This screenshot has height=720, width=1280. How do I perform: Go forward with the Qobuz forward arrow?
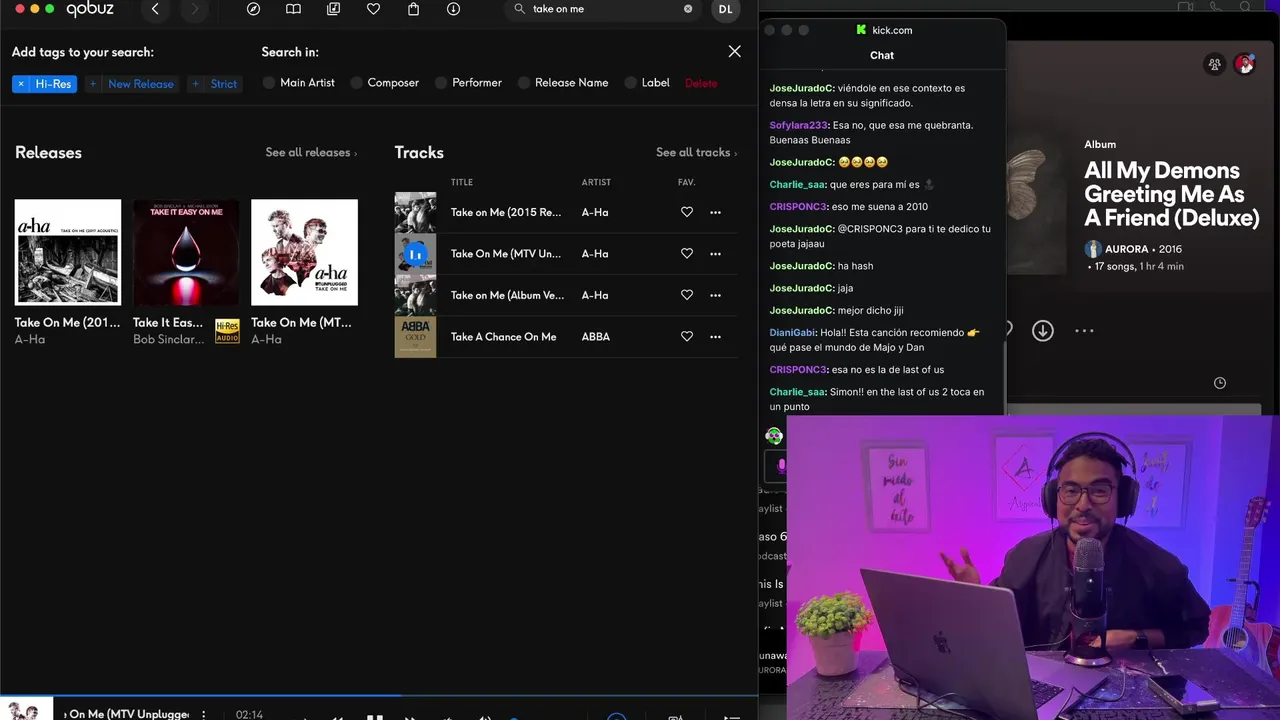click(x=195, y=9)
